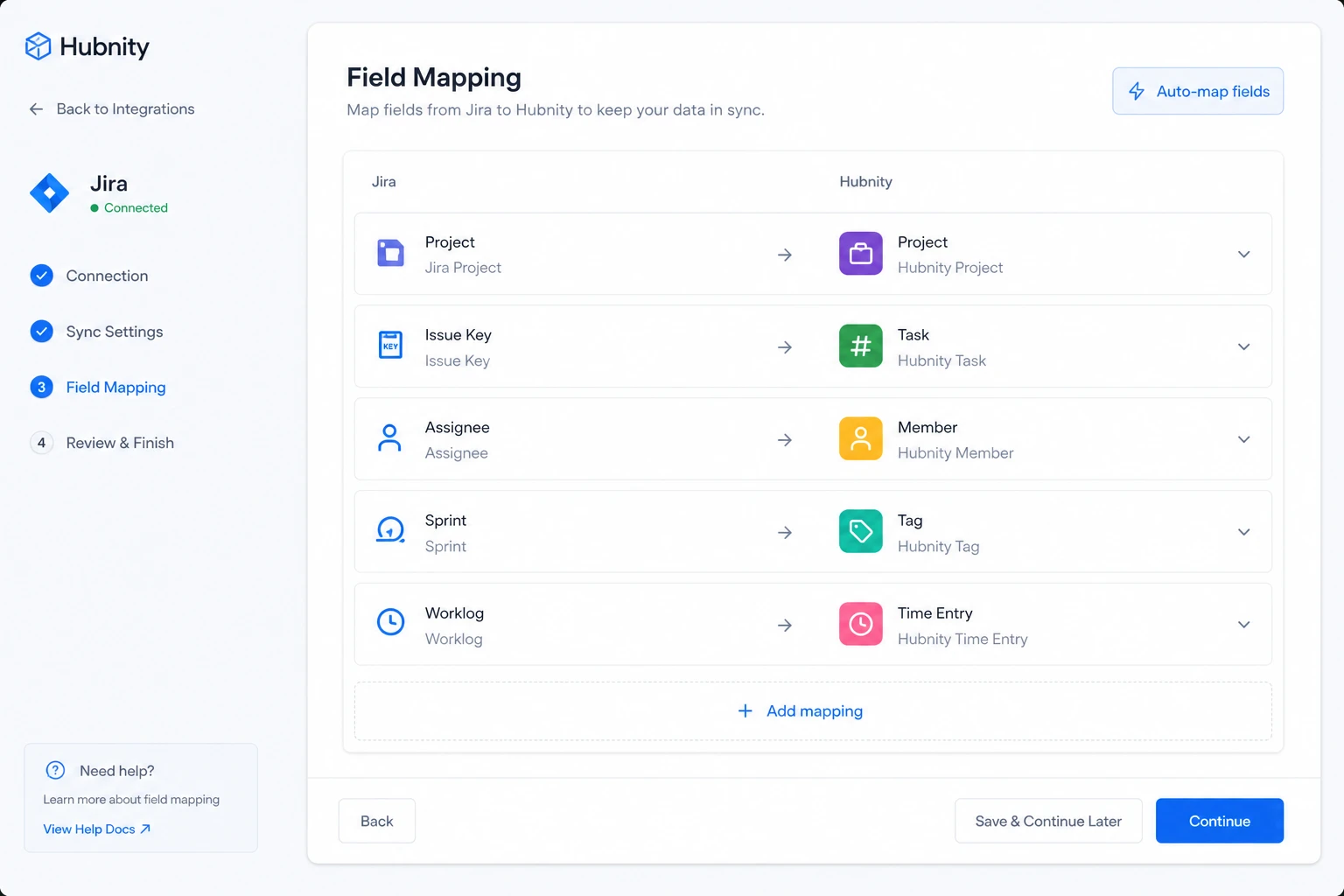This screenshot has width=1344, height=896.
Task: Open the Review & Finish step
Action: pos(102,443)
